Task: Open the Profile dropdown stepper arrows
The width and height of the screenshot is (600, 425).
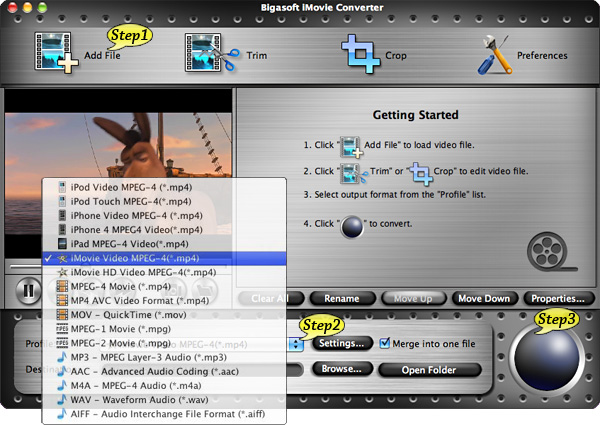Action: (296, 344)
